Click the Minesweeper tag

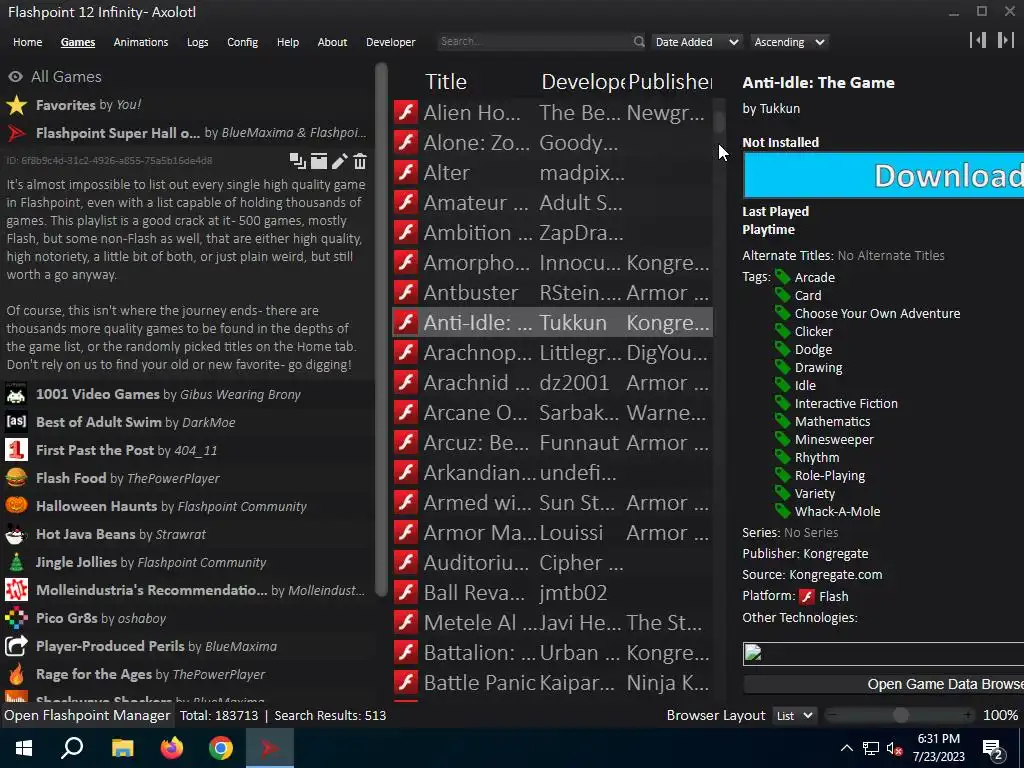[834, 440]
